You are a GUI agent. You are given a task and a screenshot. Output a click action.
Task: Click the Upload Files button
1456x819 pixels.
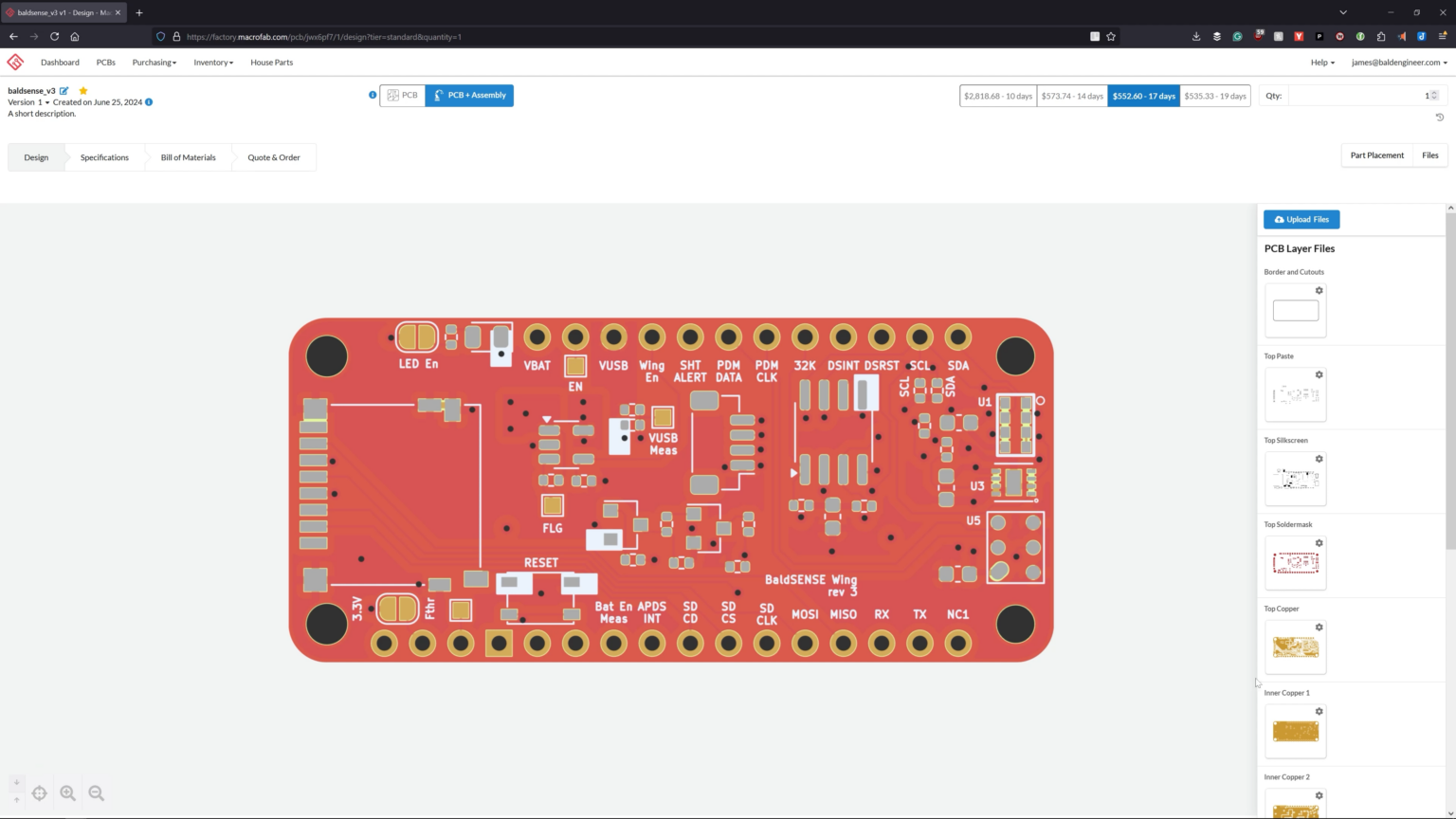click(x=1301, y=219)
